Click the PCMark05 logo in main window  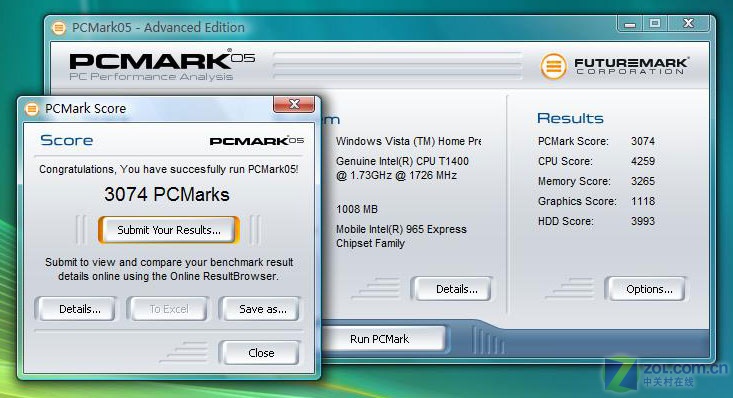[162, 65]
